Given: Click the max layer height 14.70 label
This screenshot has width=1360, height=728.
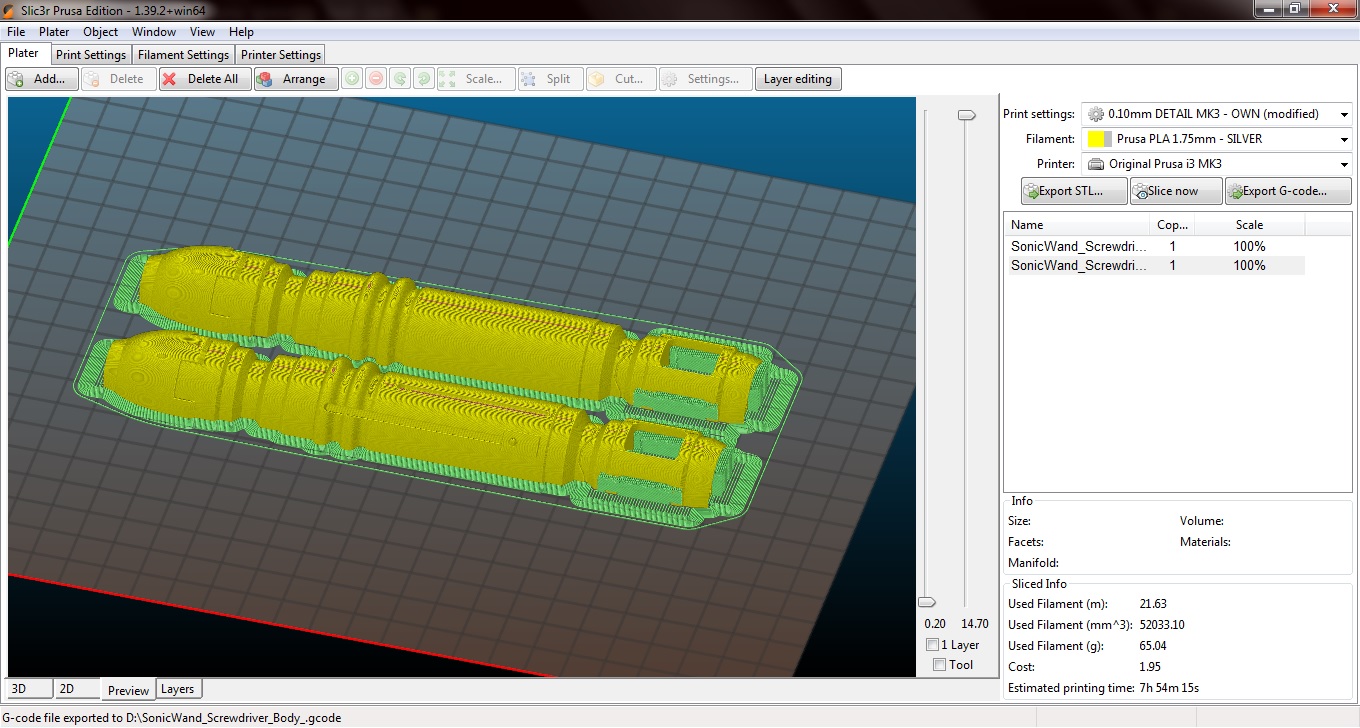Looking at the screenshot, I should pyautogui.click(x=974, y=624).
